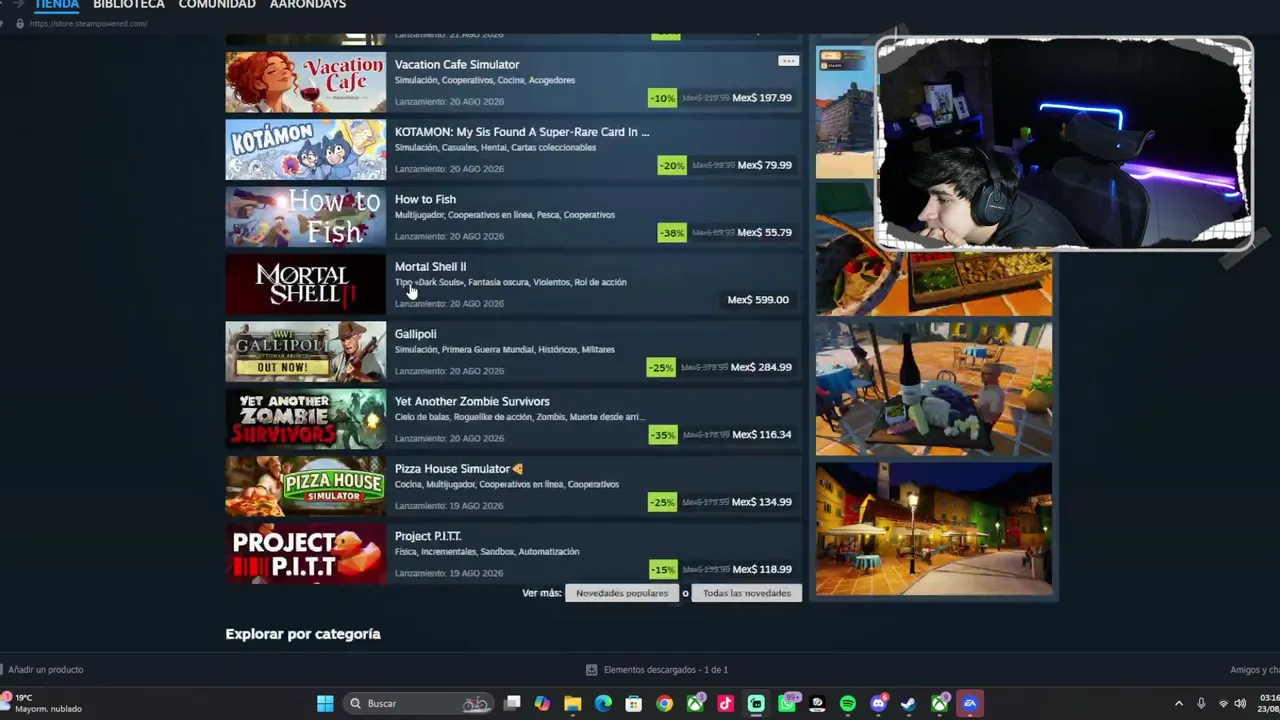
Task: Launch Microsoft Edge from the taskbar
Action: 603,704
